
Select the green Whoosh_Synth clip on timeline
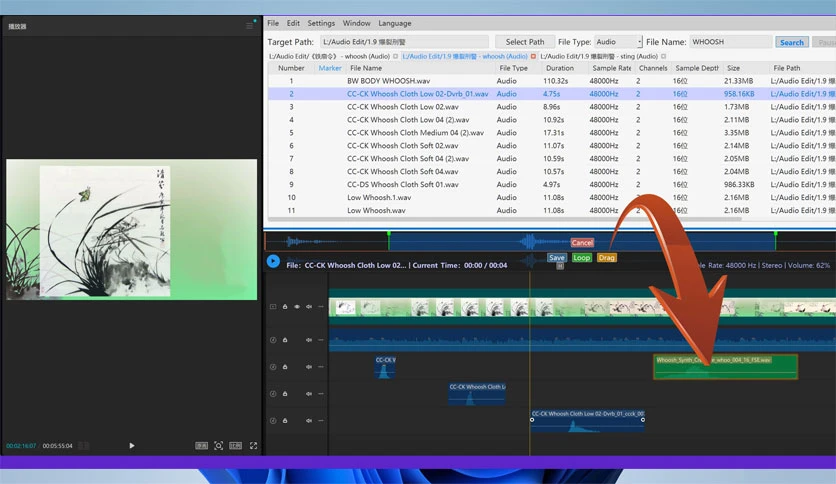726,367
